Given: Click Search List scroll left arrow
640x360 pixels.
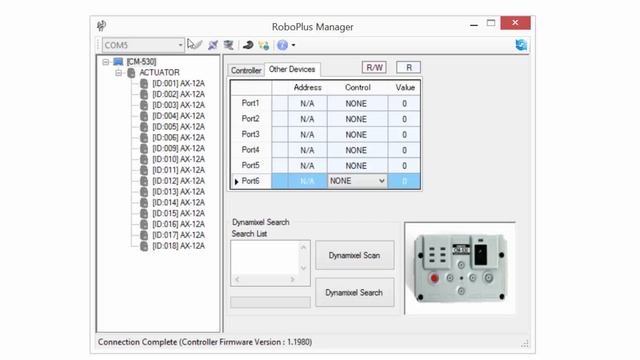Looking at the screenshot, I should pyautogui.click(x=237, y=279).
